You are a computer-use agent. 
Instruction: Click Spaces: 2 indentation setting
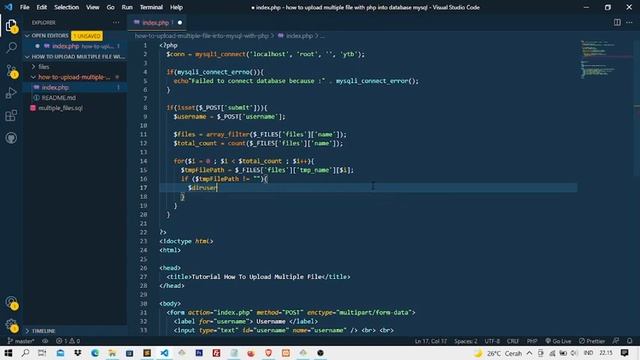pyautogui.click(x=466, y=341)
